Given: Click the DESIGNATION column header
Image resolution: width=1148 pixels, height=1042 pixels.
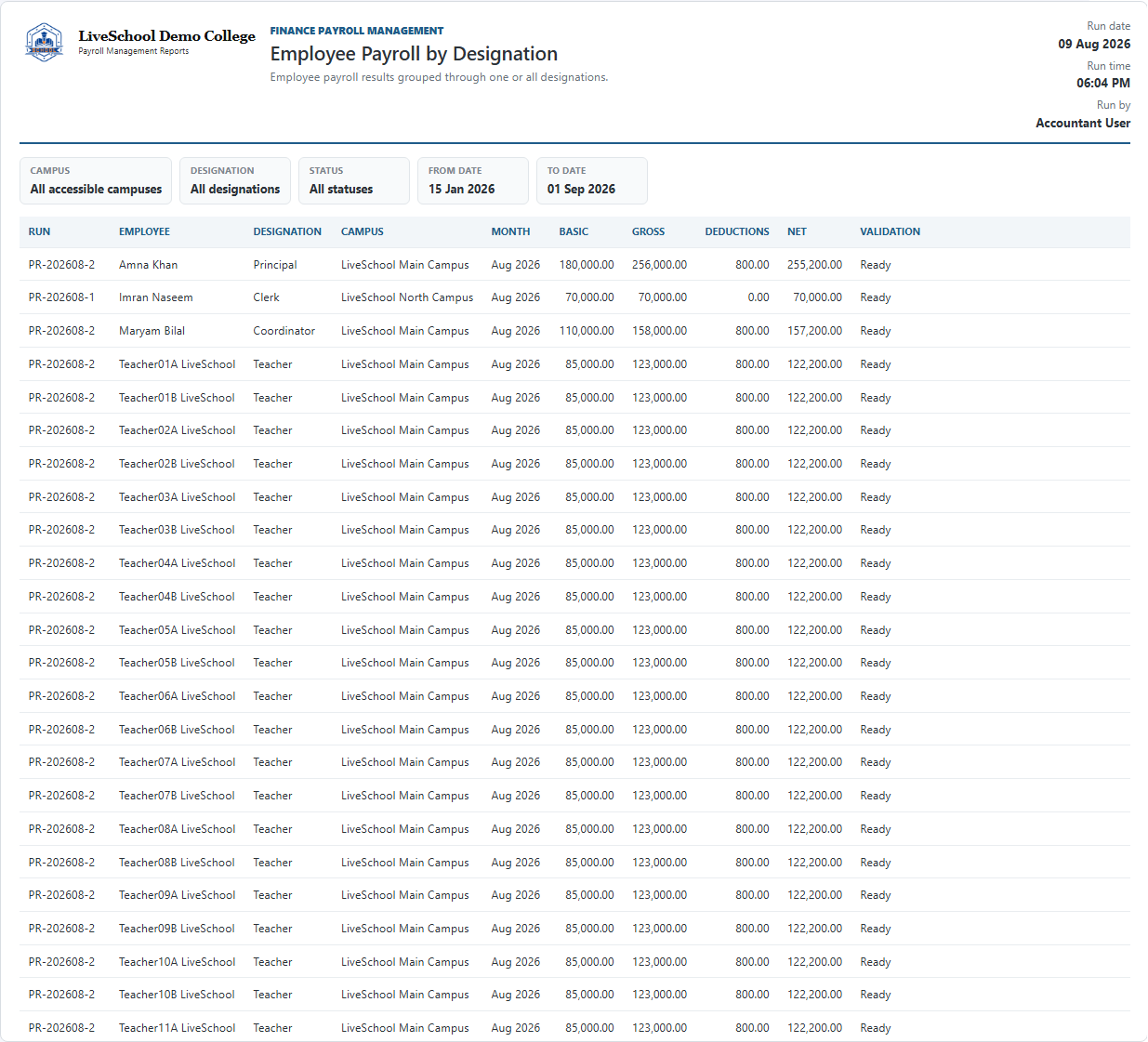Looking at the screenshot, I should tap(287, 231).
